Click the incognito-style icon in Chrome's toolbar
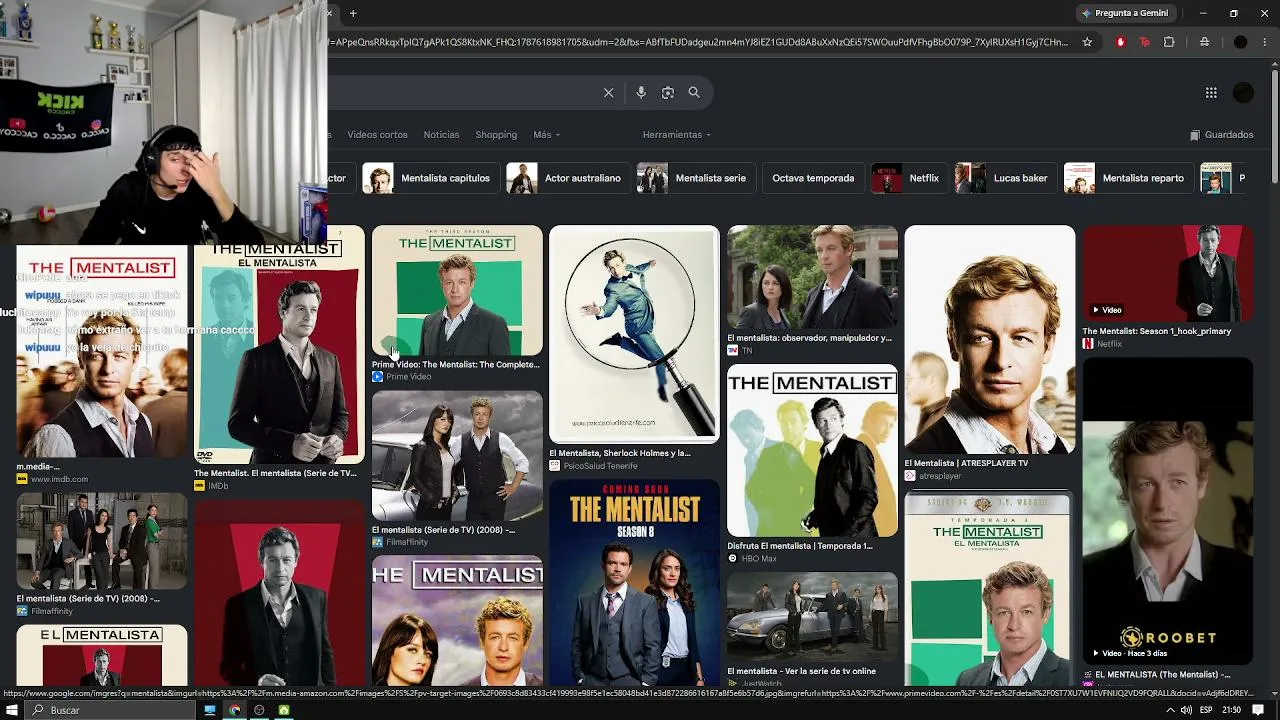 coord(1204,42)
